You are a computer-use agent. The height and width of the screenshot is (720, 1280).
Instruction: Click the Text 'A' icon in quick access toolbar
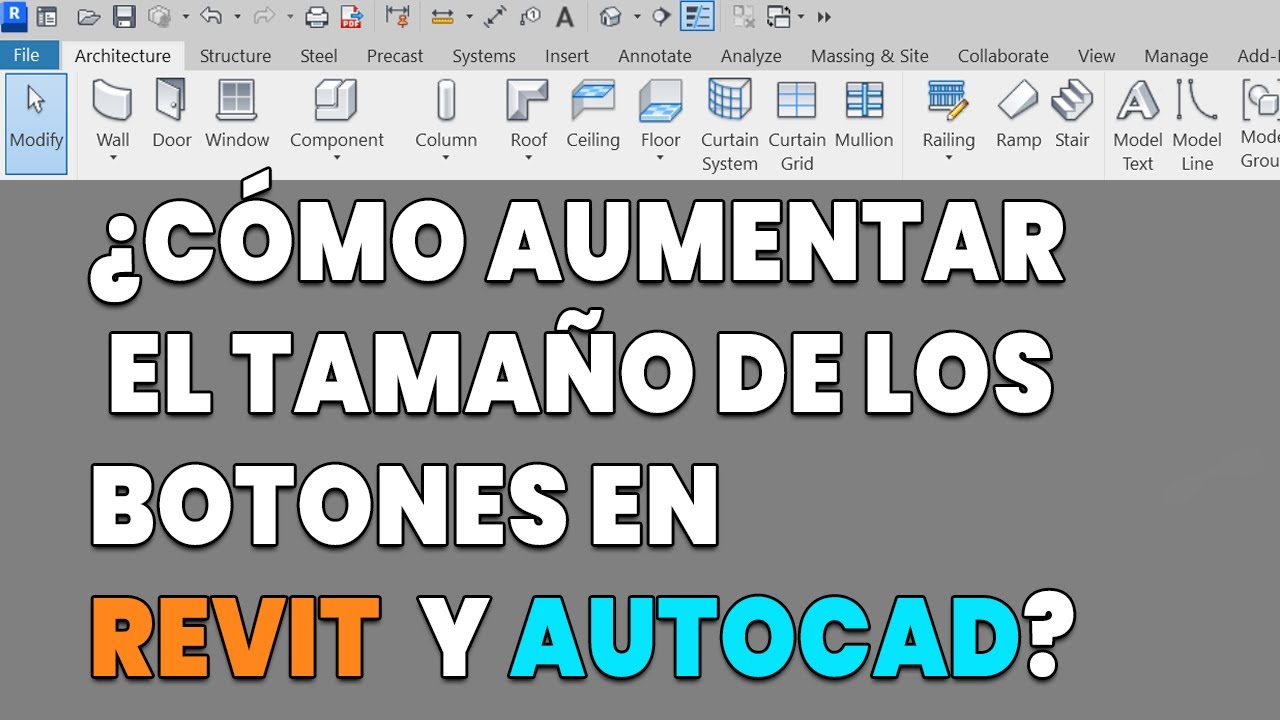point(565,17)
